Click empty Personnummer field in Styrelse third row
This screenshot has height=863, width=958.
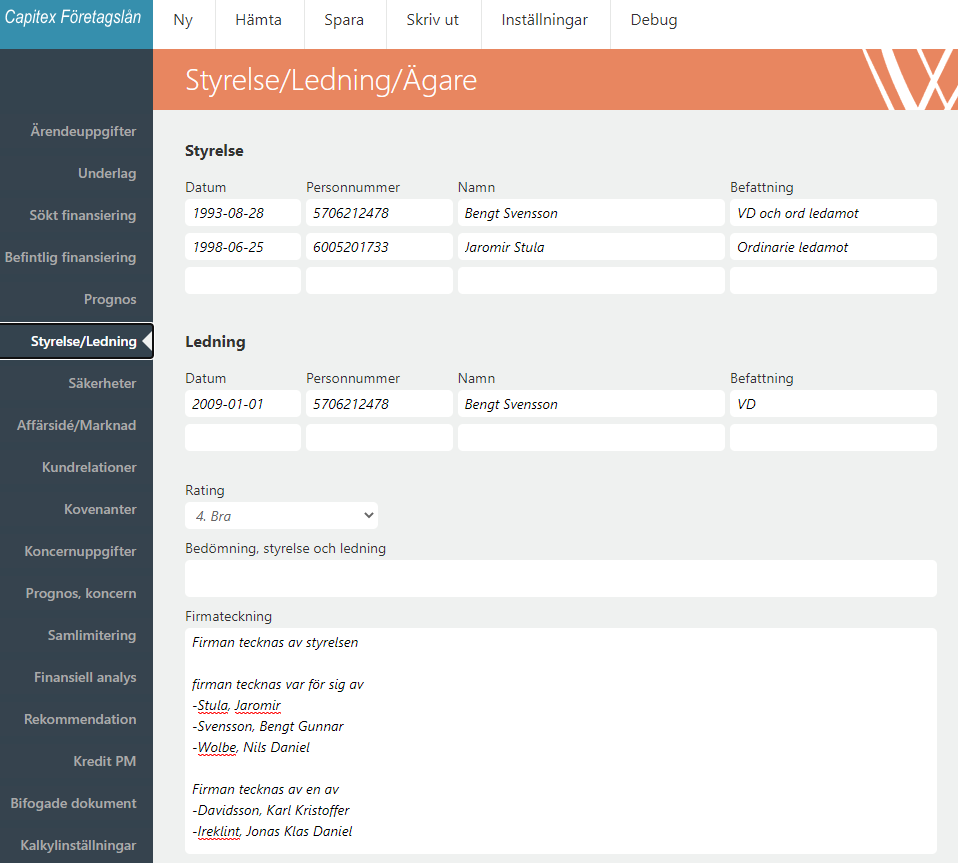point(379,281)
